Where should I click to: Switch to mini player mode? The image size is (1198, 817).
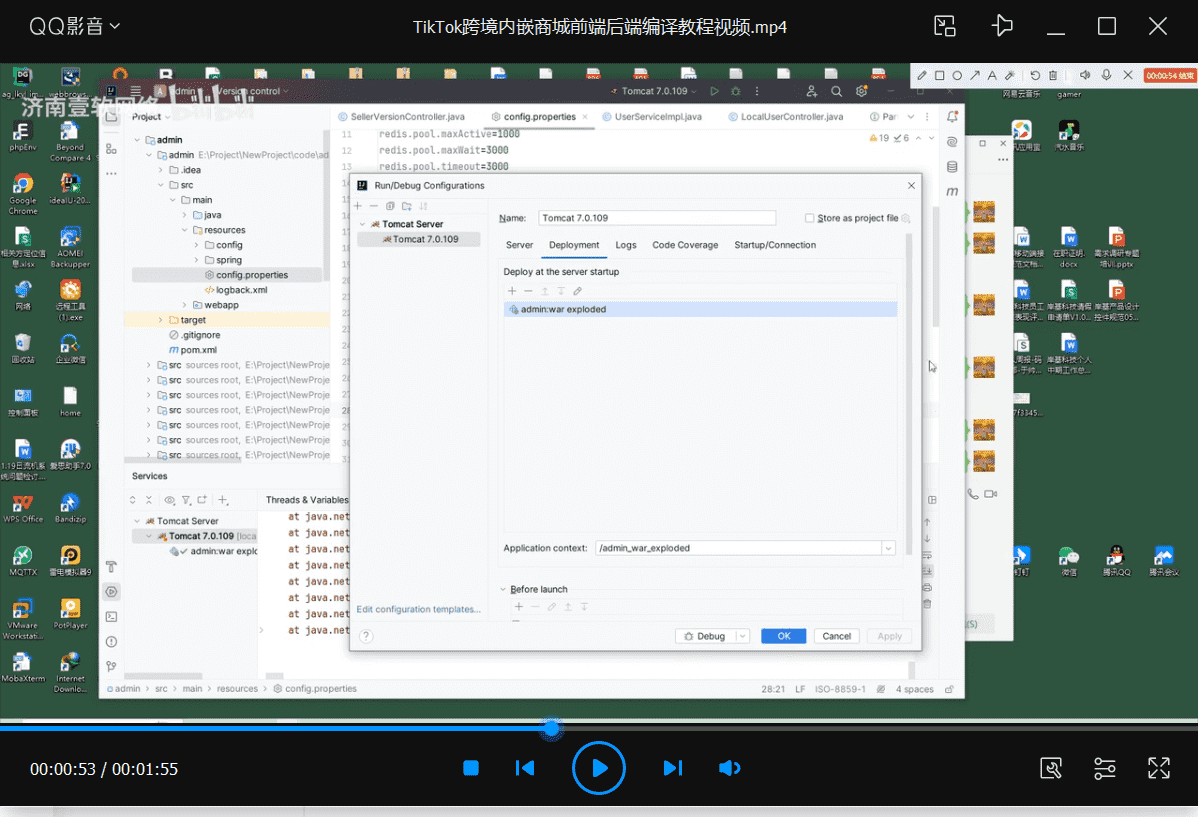tap(945, 26)
